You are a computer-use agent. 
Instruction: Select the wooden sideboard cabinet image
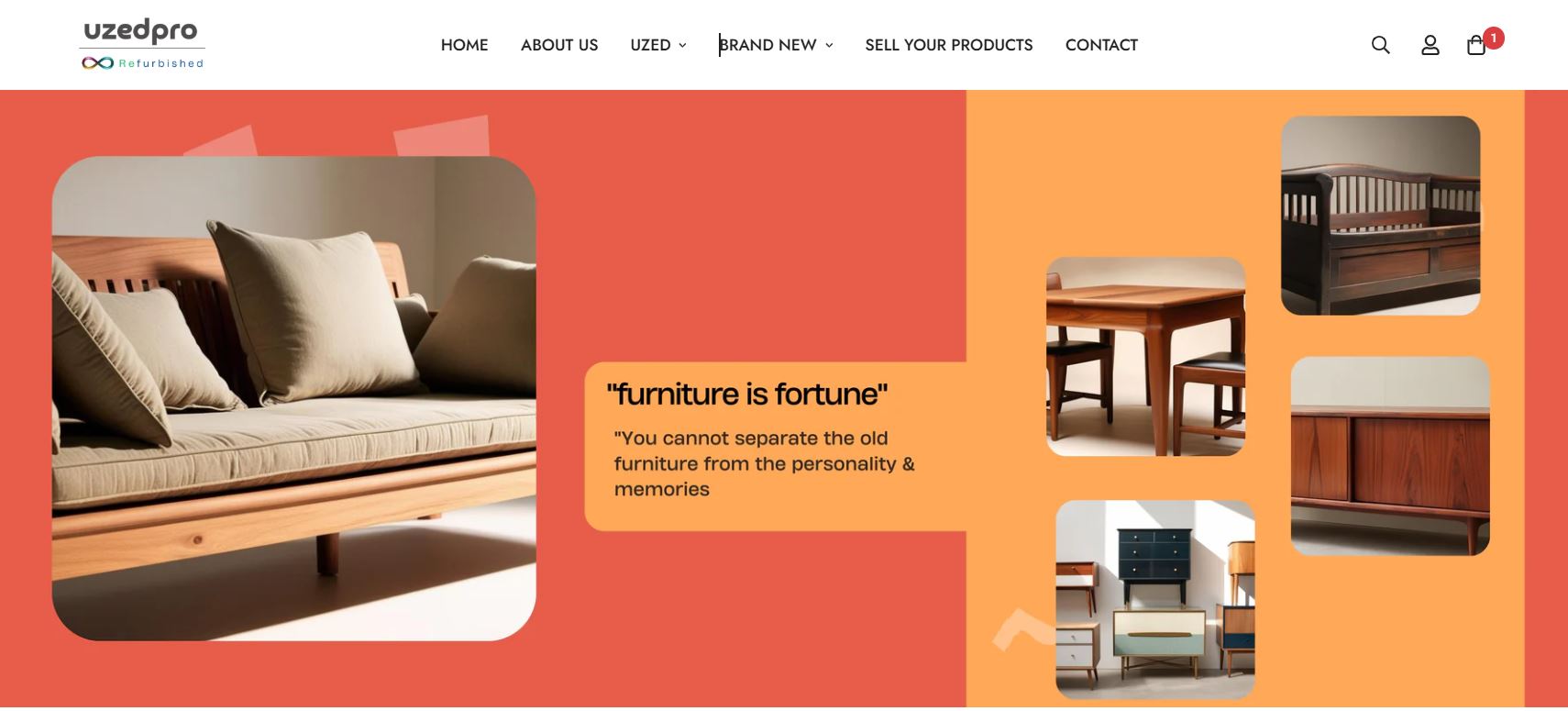1390,456
